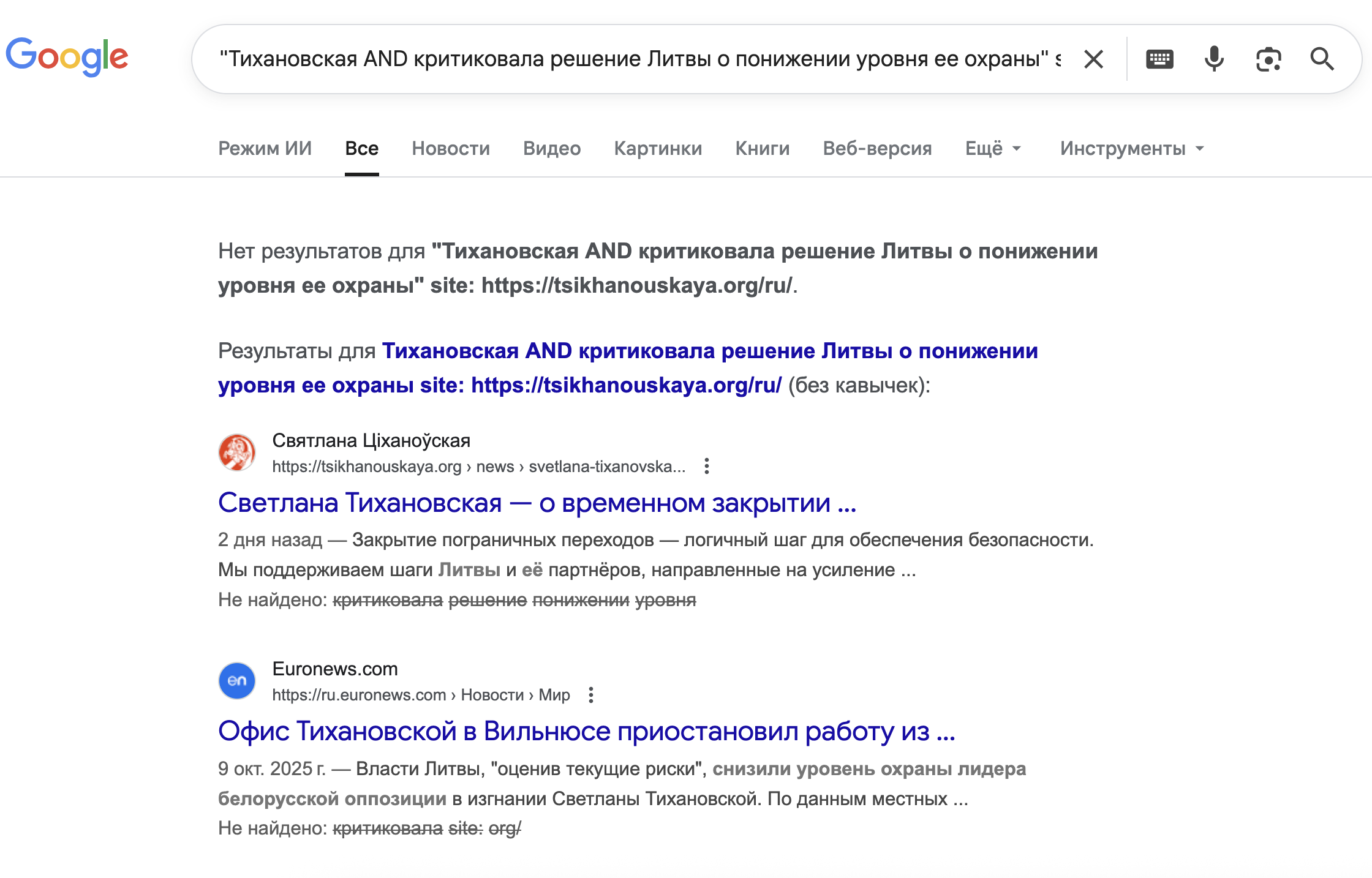Screen dimensions: 1372x878
Task: Submit the search via the magnifier icon
Action: [x=1322, y=59]
